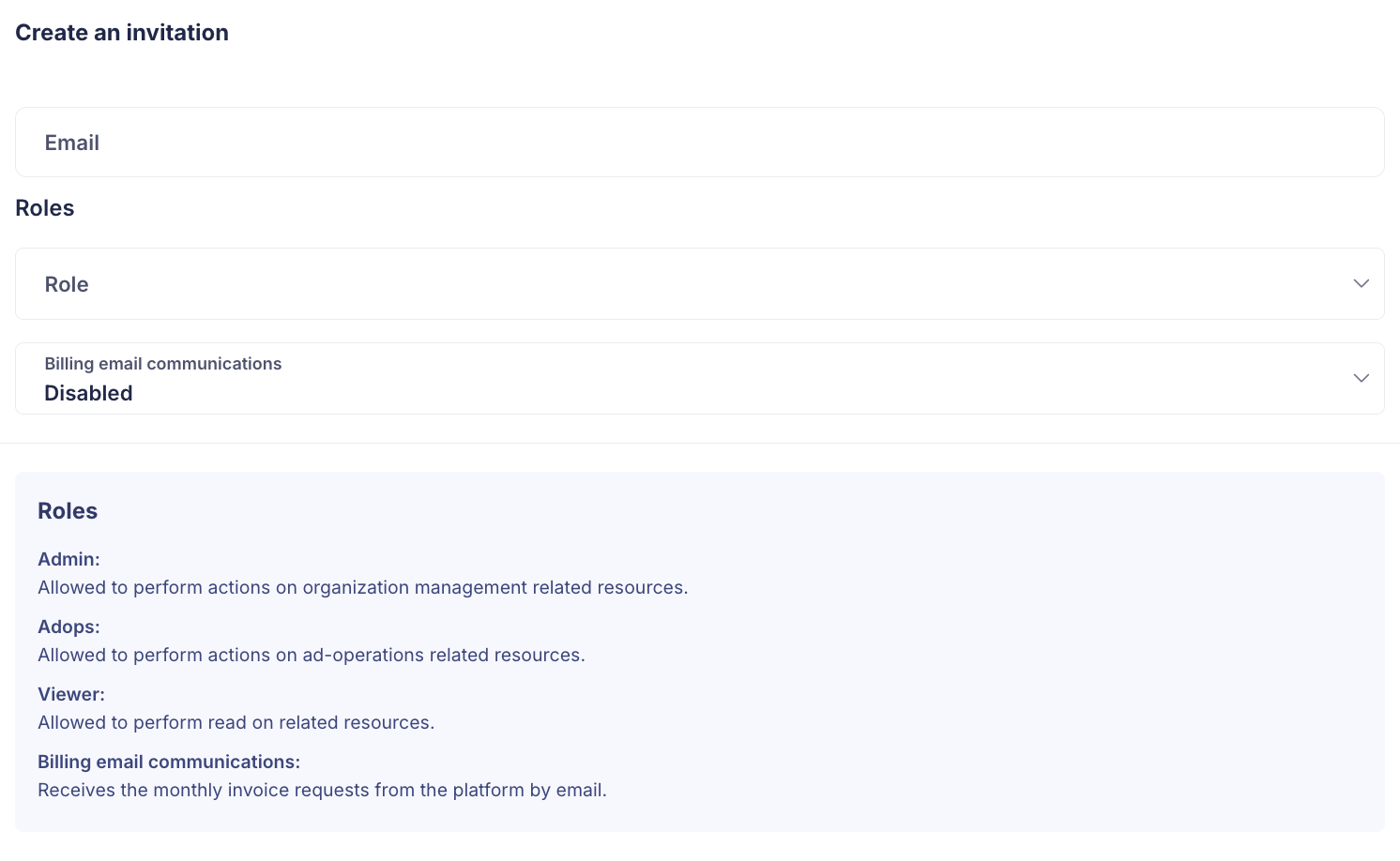Click the 'Roles' label above Role dropdown
This screenshot has width=1400, height=861.
coord(45,208)
